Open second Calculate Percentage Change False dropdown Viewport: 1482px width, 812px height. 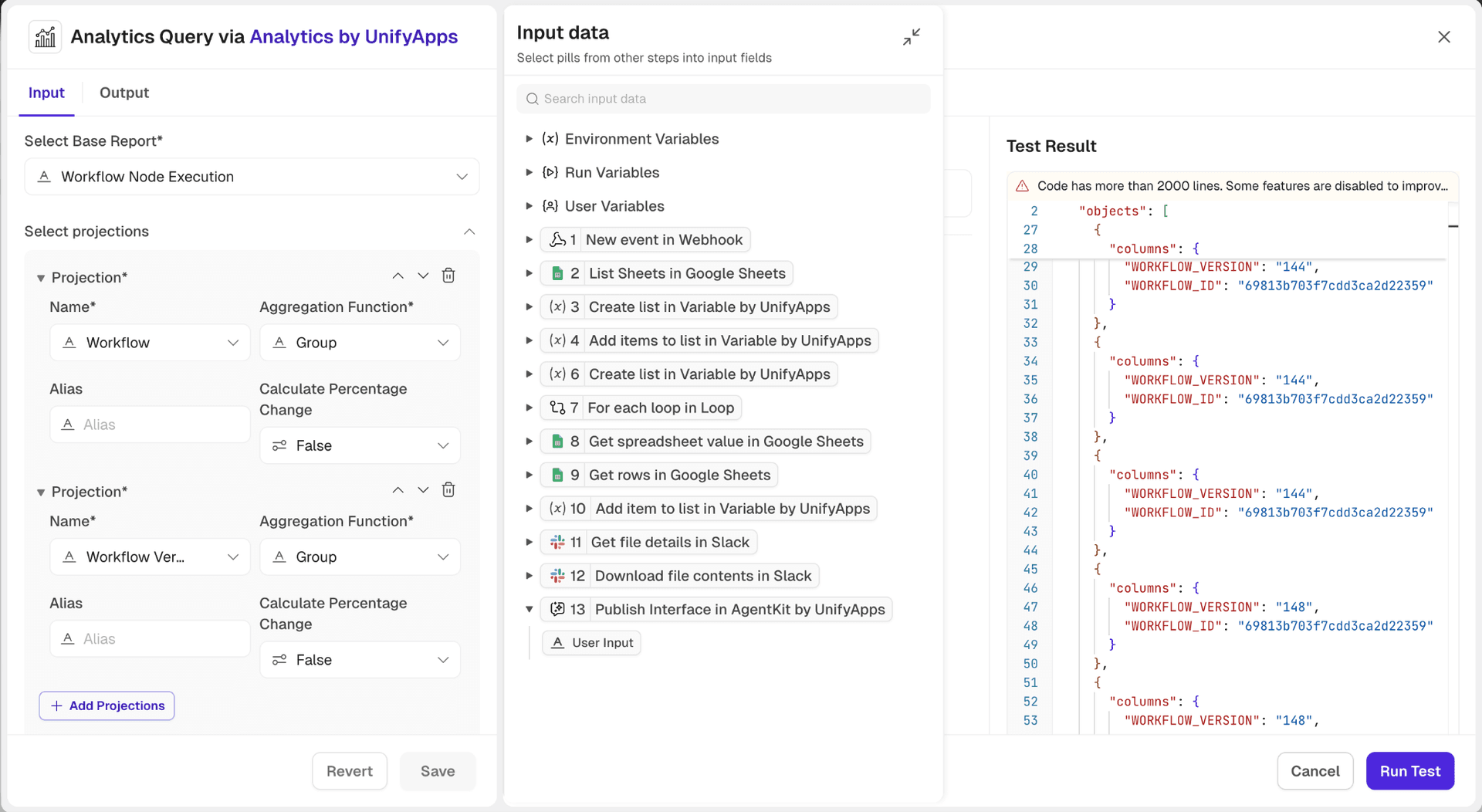pos(360,660)
